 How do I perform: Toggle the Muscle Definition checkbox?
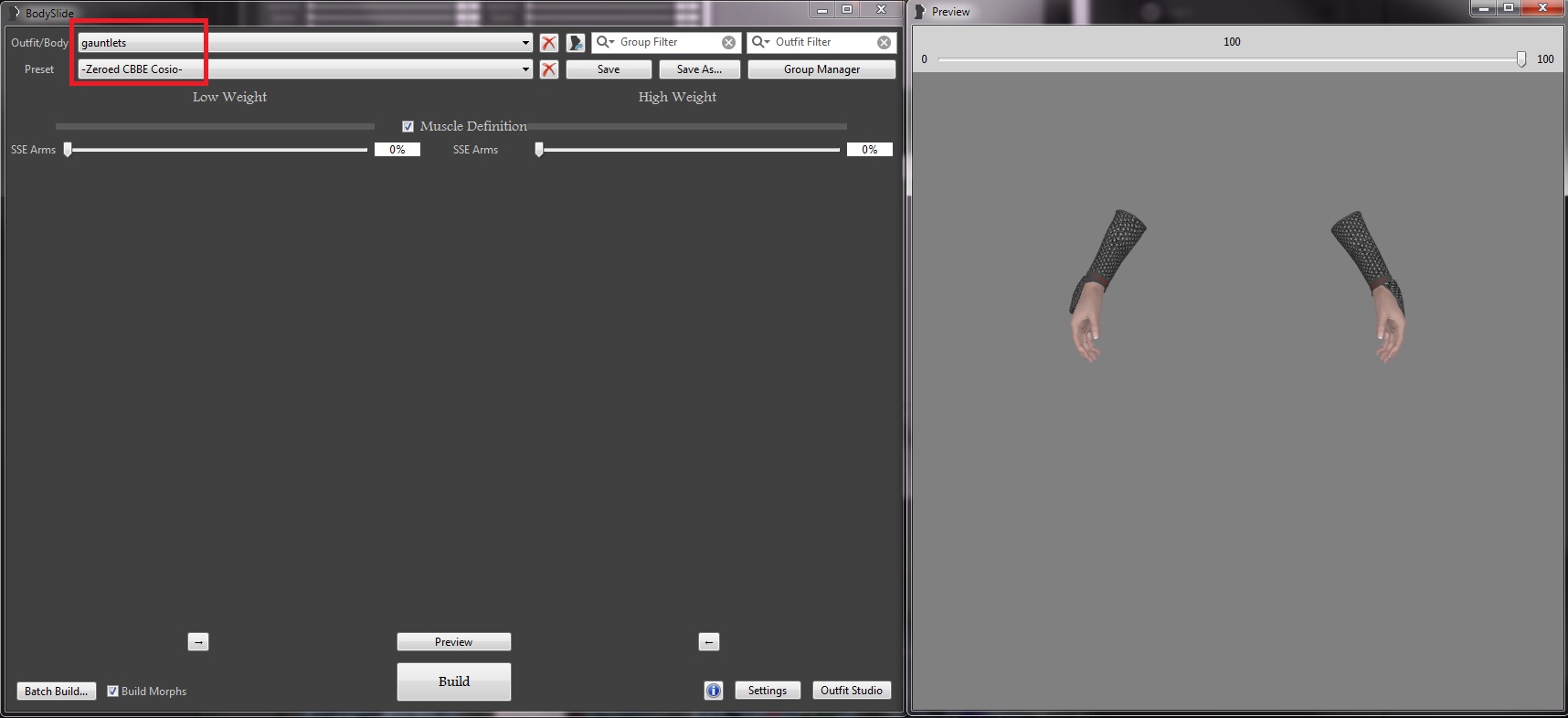[x=408, y=126]
